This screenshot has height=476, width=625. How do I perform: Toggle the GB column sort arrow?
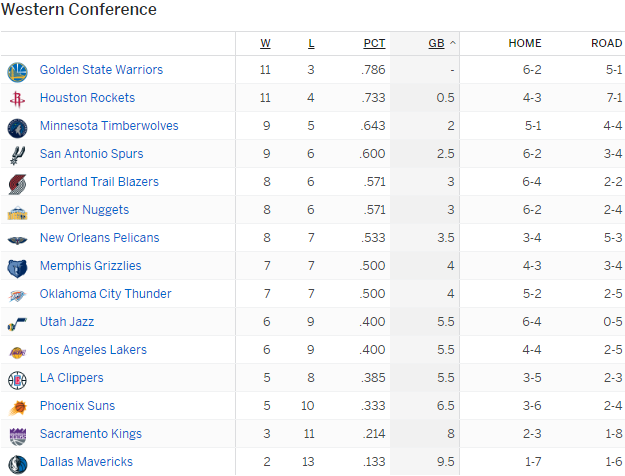click(x=453, y=43)
